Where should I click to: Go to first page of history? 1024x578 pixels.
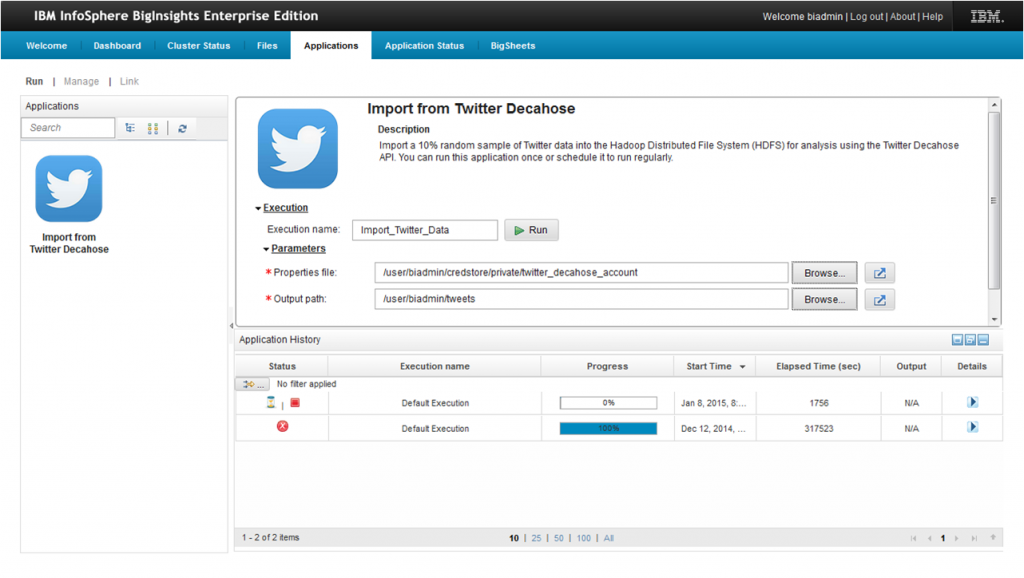[x=914, y=538]
